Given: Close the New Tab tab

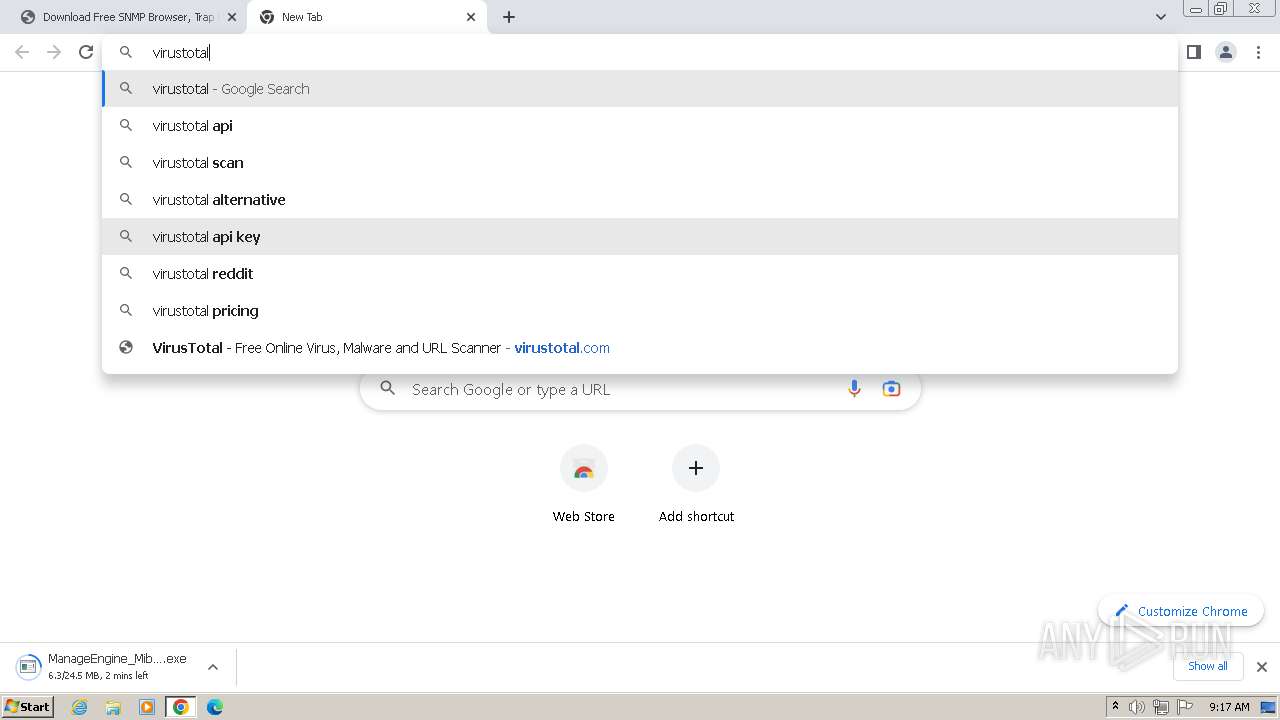Looking at the screenshot, I should [x=471, y=17].
